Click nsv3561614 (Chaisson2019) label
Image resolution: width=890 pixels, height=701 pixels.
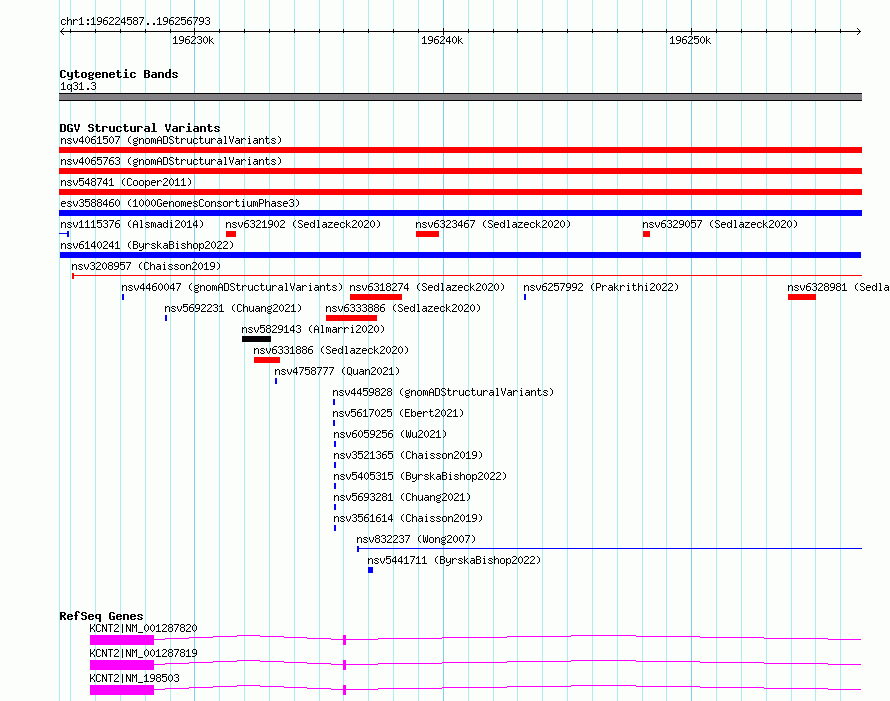coord(408,518)
